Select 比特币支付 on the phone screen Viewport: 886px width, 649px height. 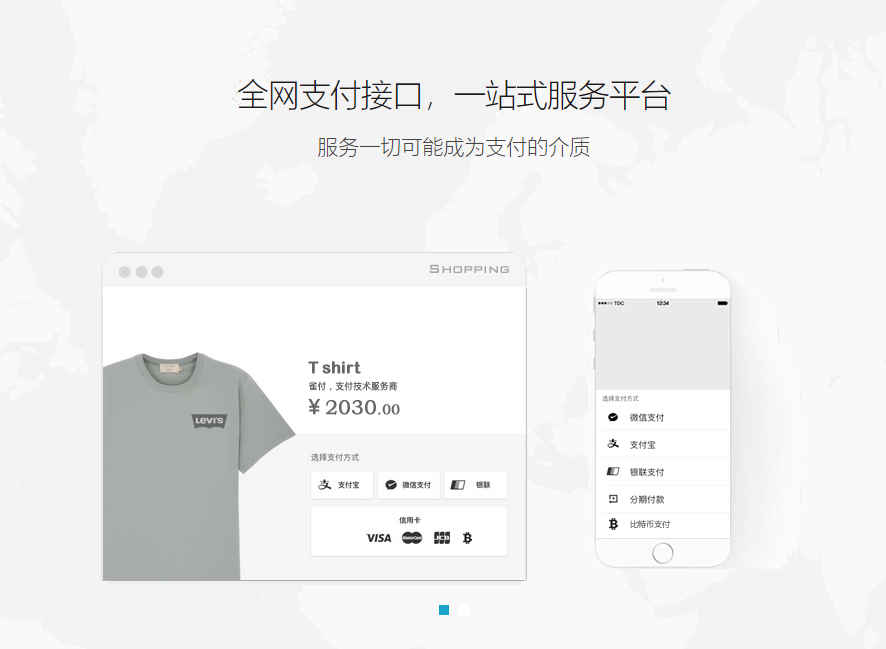(x=662, y=525)
